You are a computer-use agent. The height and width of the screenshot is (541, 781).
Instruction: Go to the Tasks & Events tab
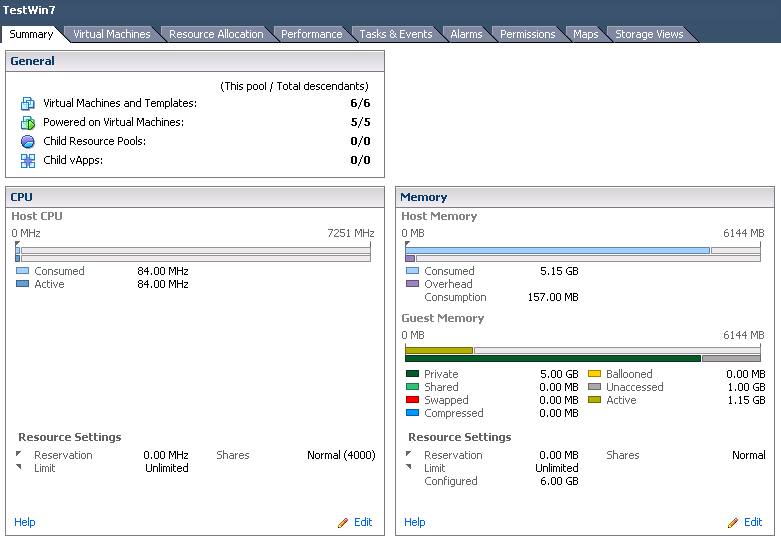[396, 34]
